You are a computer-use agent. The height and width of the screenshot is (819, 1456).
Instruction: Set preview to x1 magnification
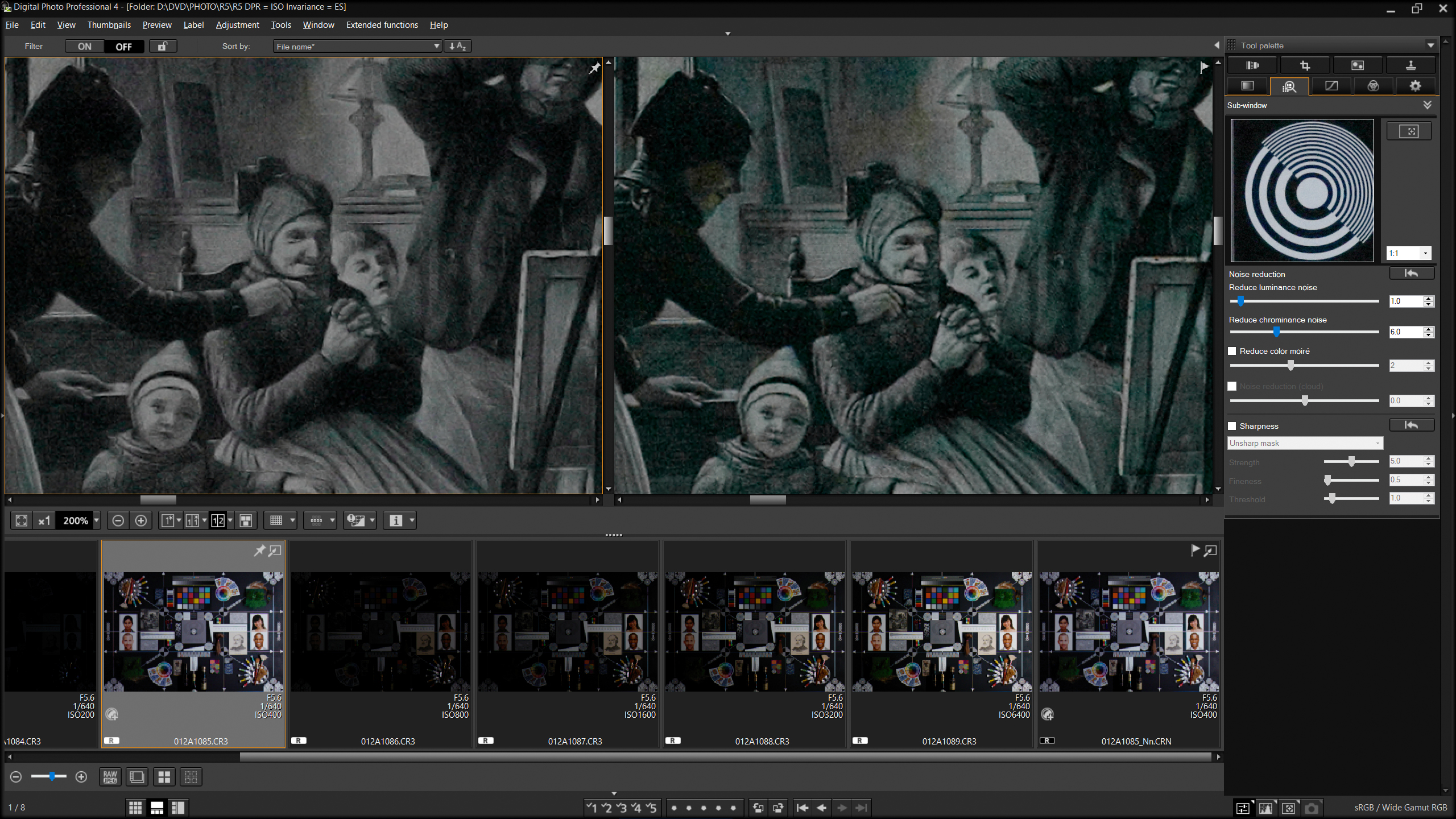tap(44, 520)
